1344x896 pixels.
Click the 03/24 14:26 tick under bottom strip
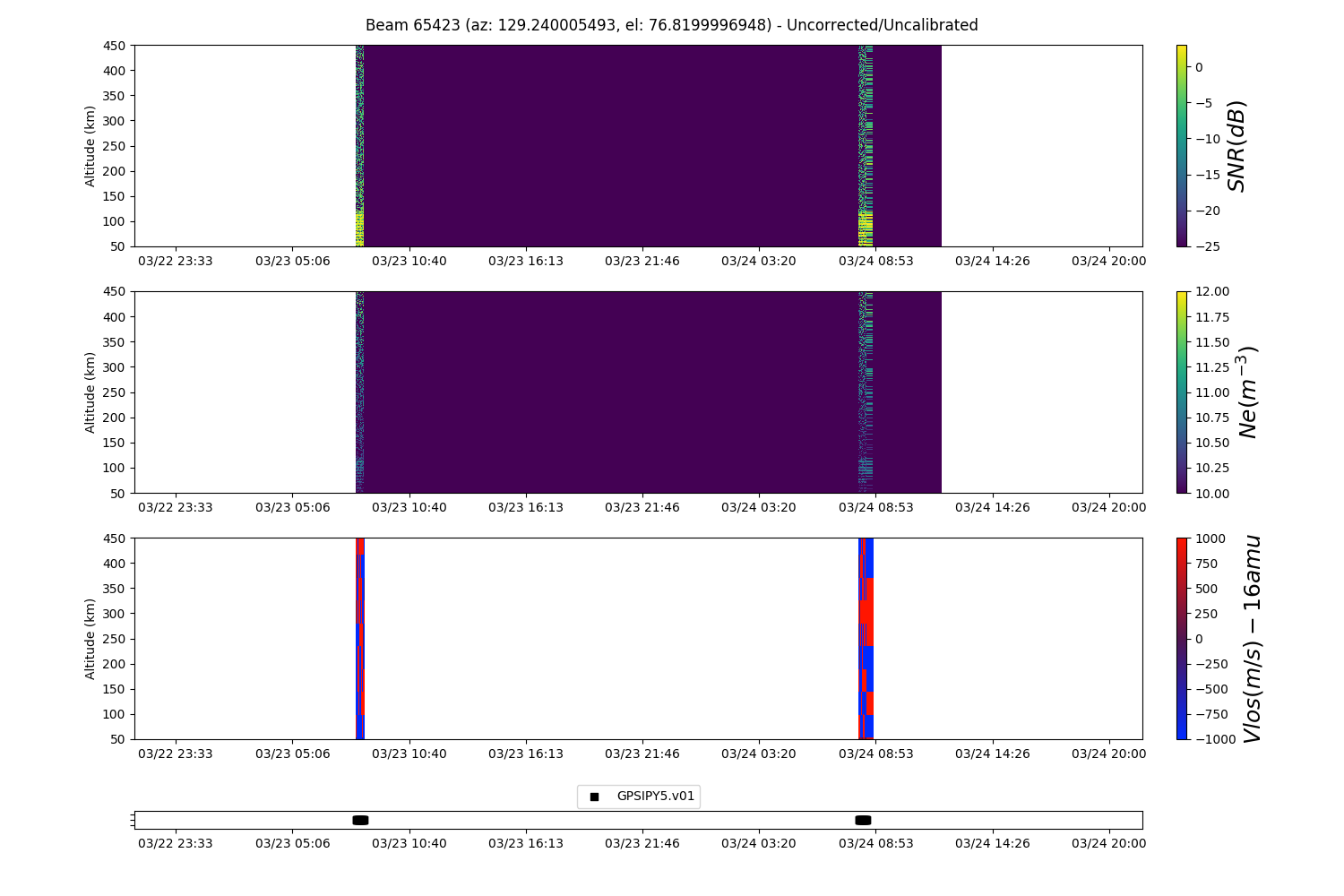[992, 843]
